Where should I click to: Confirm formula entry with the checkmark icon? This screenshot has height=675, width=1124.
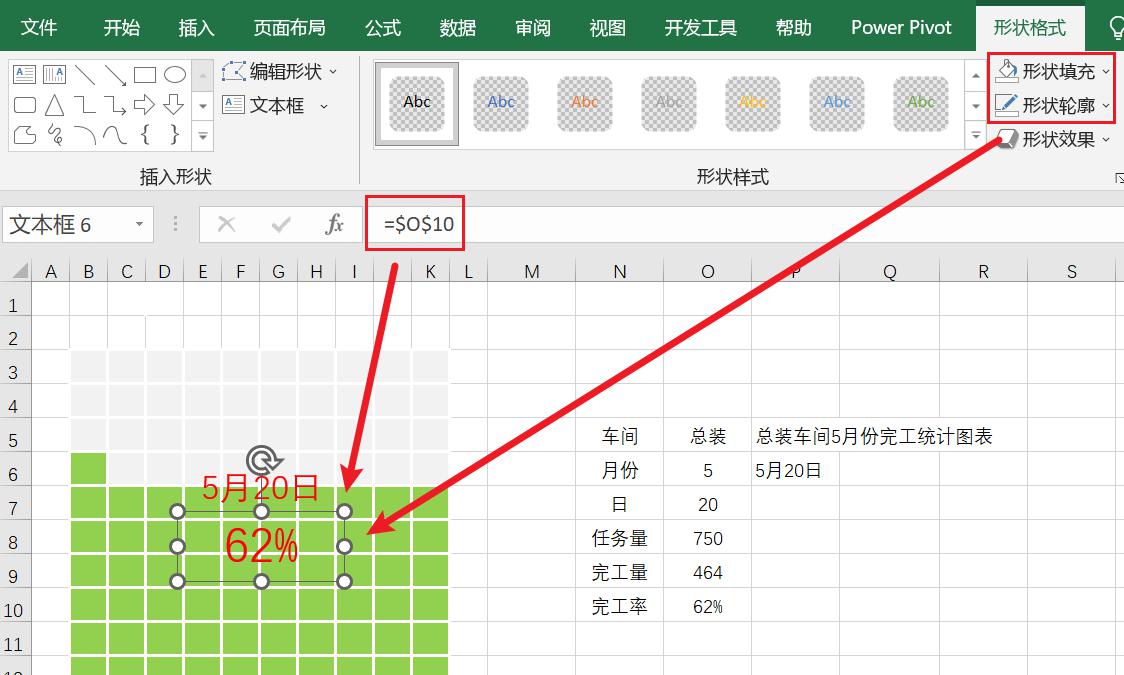(x=281, y=225)
